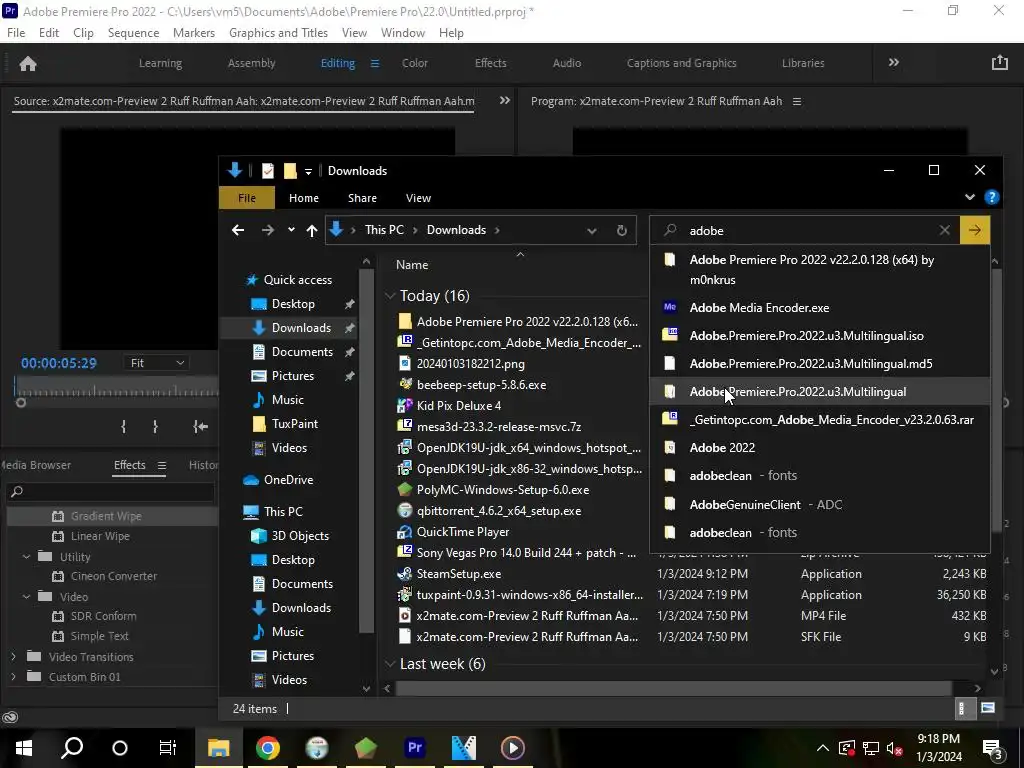Open Premiere Pro taskbar icon
The image size is (1024, 768).
pyautogui.click(x=415, y=748)
